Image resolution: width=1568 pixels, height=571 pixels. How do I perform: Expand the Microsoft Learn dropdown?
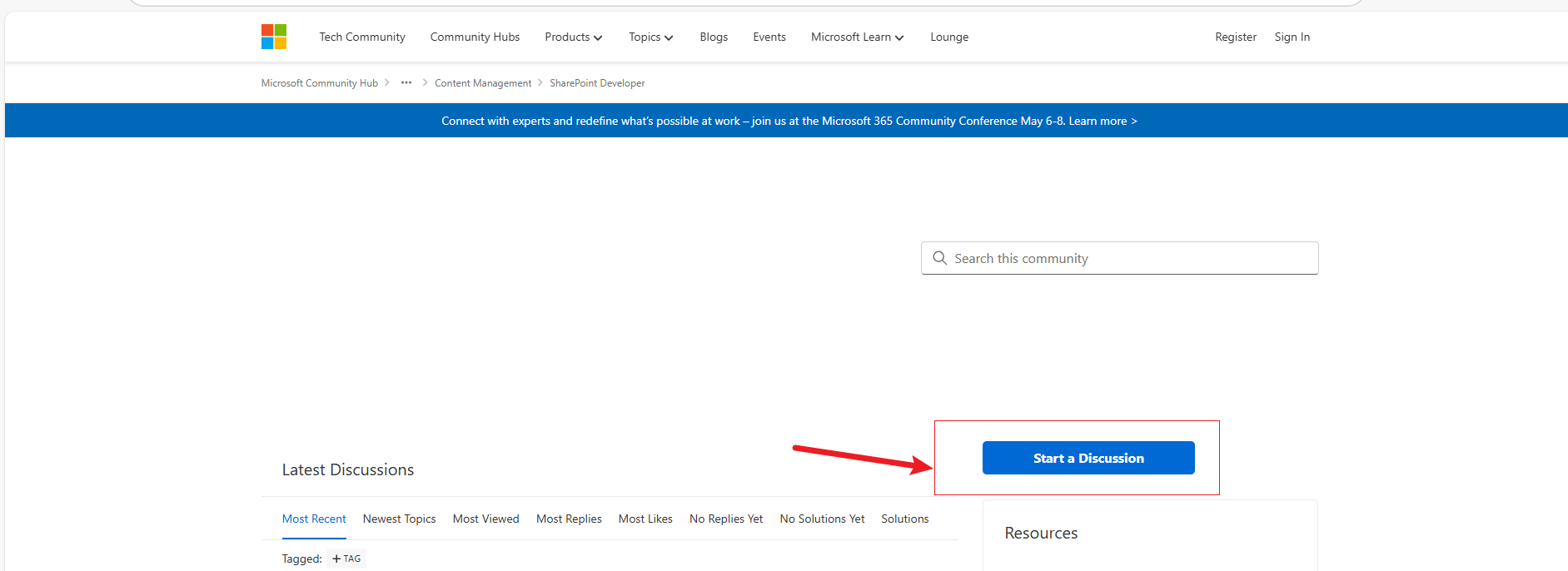tap(858, 37)
